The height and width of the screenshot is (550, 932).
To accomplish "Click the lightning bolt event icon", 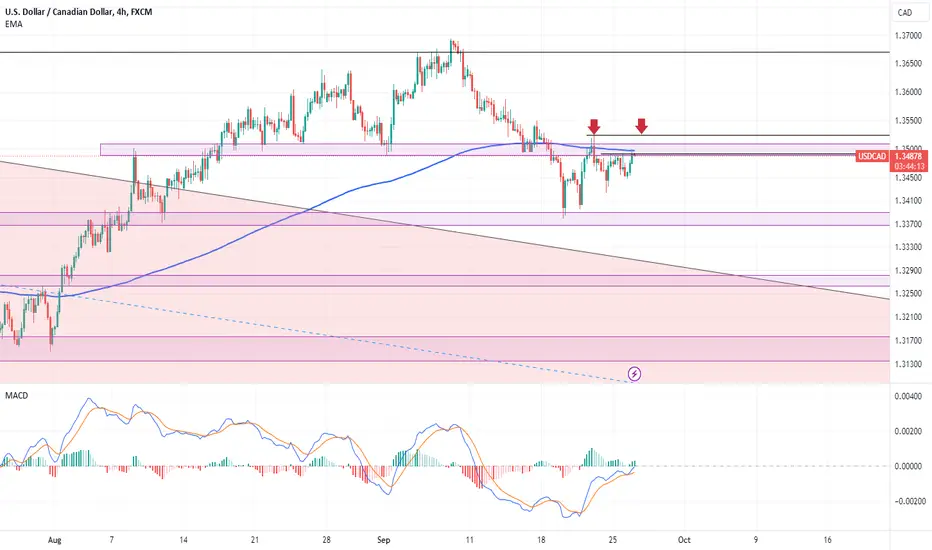I will point(634,374).
